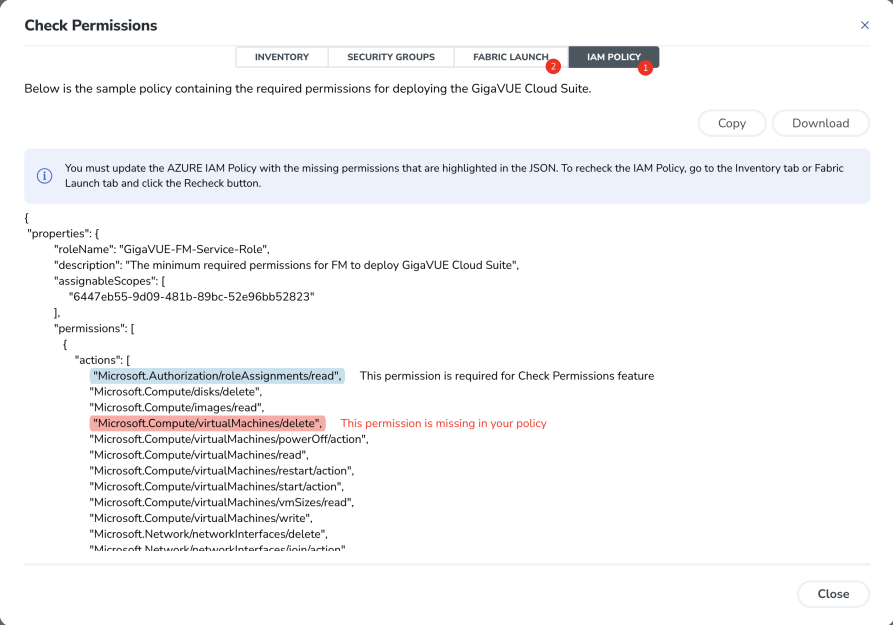Click the assignableScopes subscription ID value
The width and height of the screenshot is (893, 625).
191,297
